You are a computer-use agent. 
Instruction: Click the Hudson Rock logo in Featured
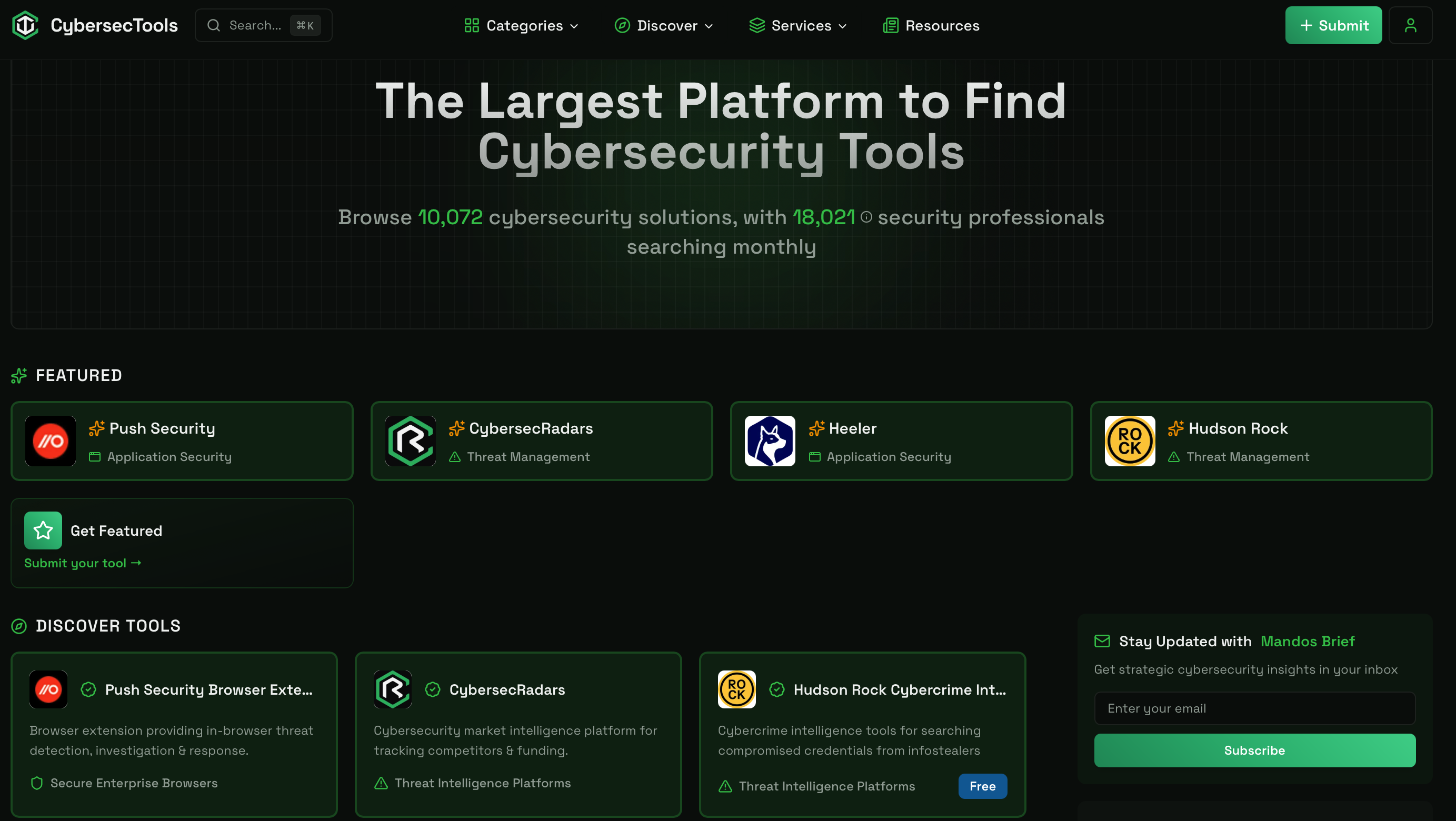click(1130, 440)
